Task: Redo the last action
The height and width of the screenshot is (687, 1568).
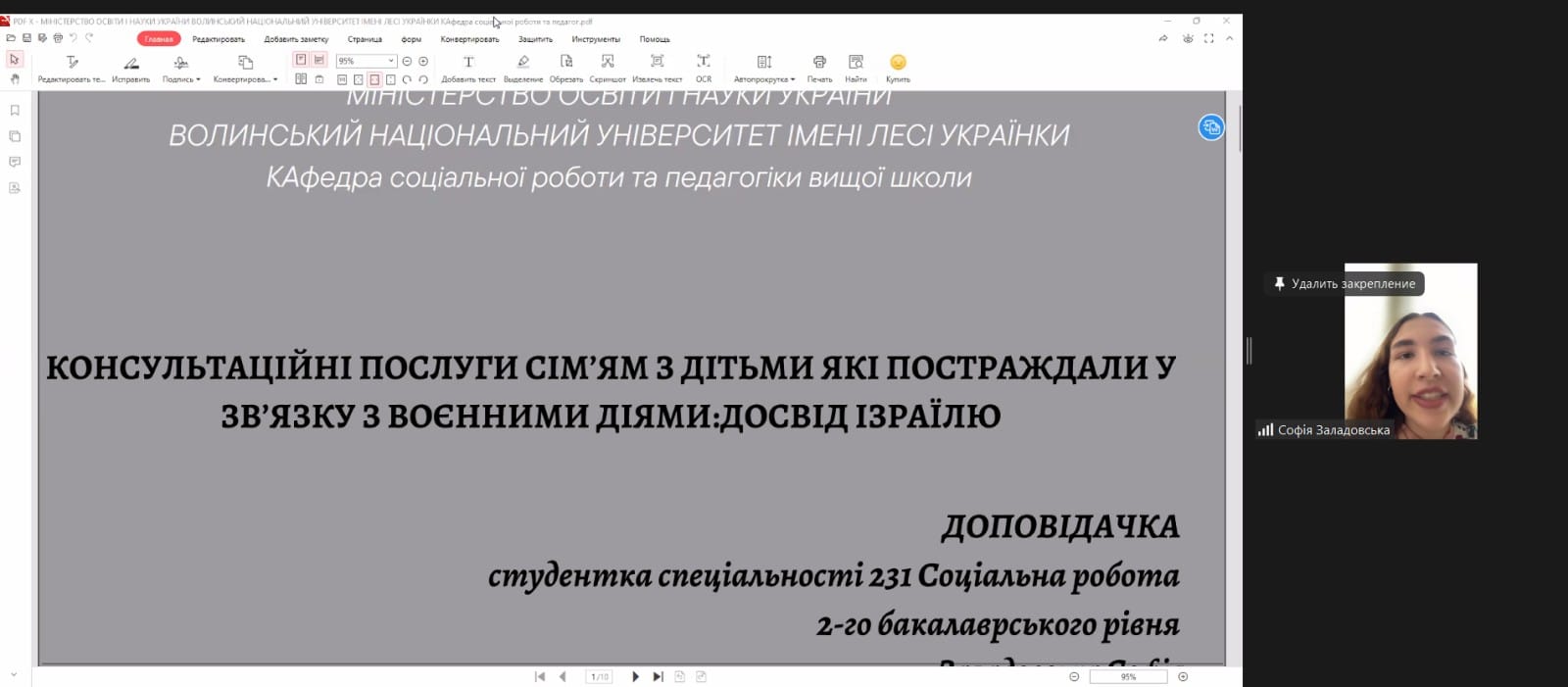Action: (x=89, y=38)
